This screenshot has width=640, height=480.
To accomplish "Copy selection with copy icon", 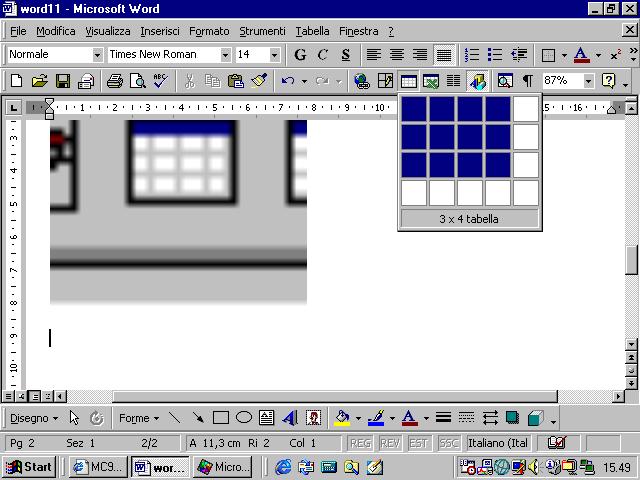I will 212,81.
